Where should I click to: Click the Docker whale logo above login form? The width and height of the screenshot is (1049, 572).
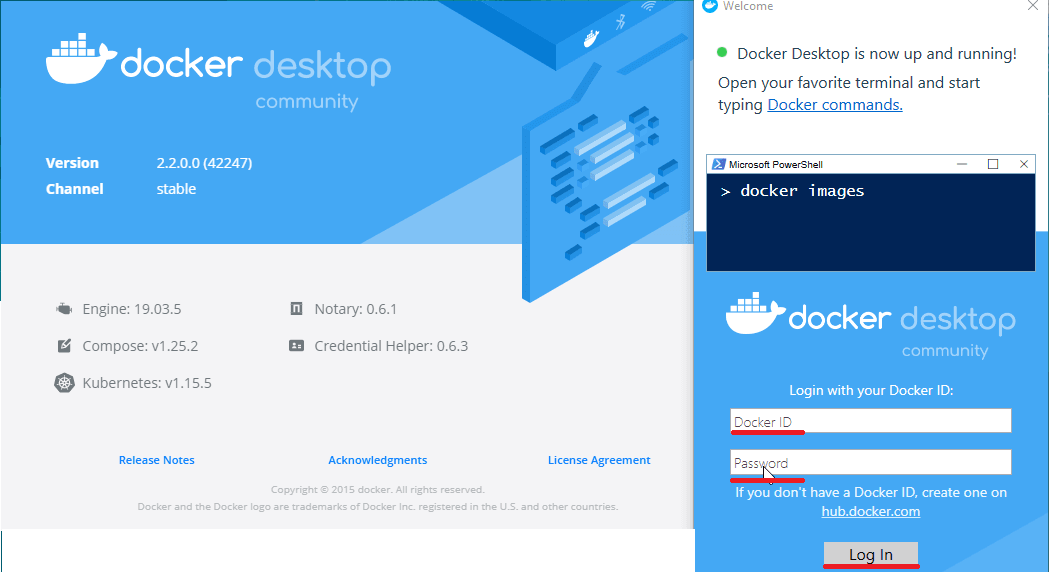[x=756, y=313]
